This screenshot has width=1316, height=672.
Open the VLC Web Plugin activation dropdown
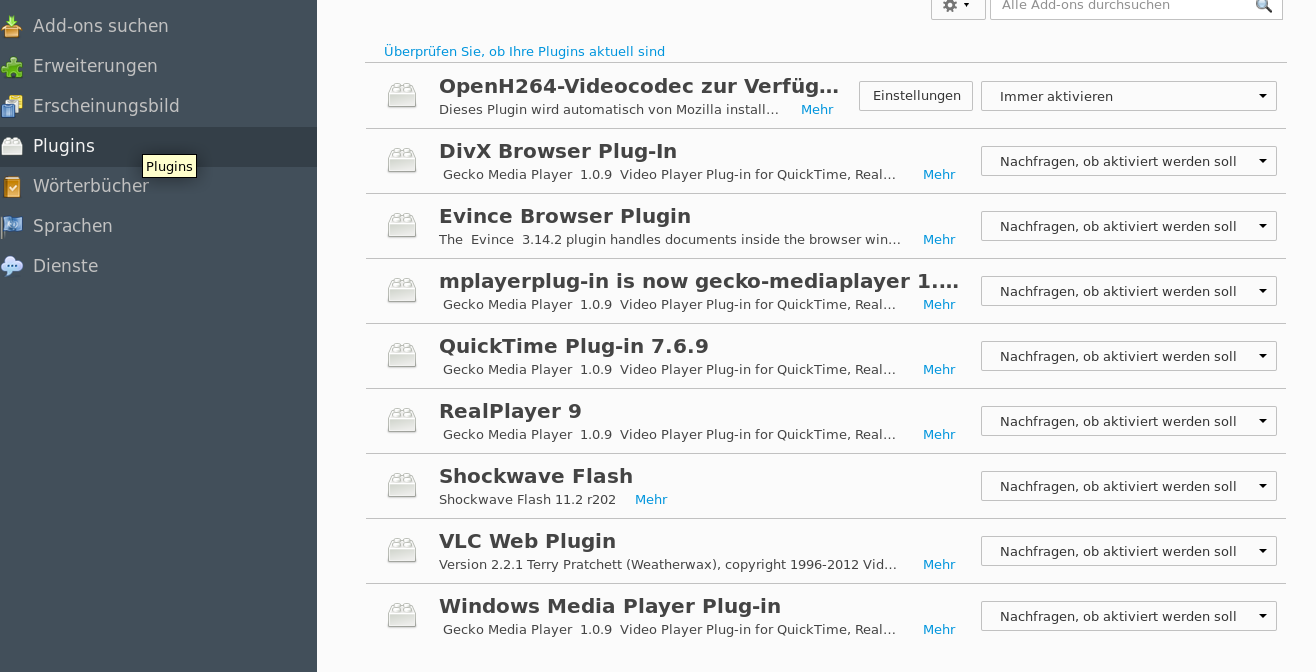tap(1128, 551)
